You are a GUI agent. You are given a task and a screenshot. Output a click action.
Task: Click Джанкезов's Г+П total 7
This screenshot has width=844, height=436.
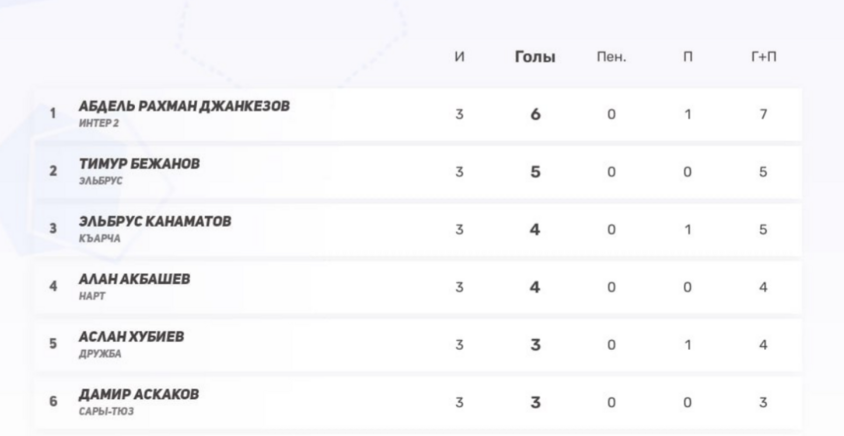coord(763,114)
